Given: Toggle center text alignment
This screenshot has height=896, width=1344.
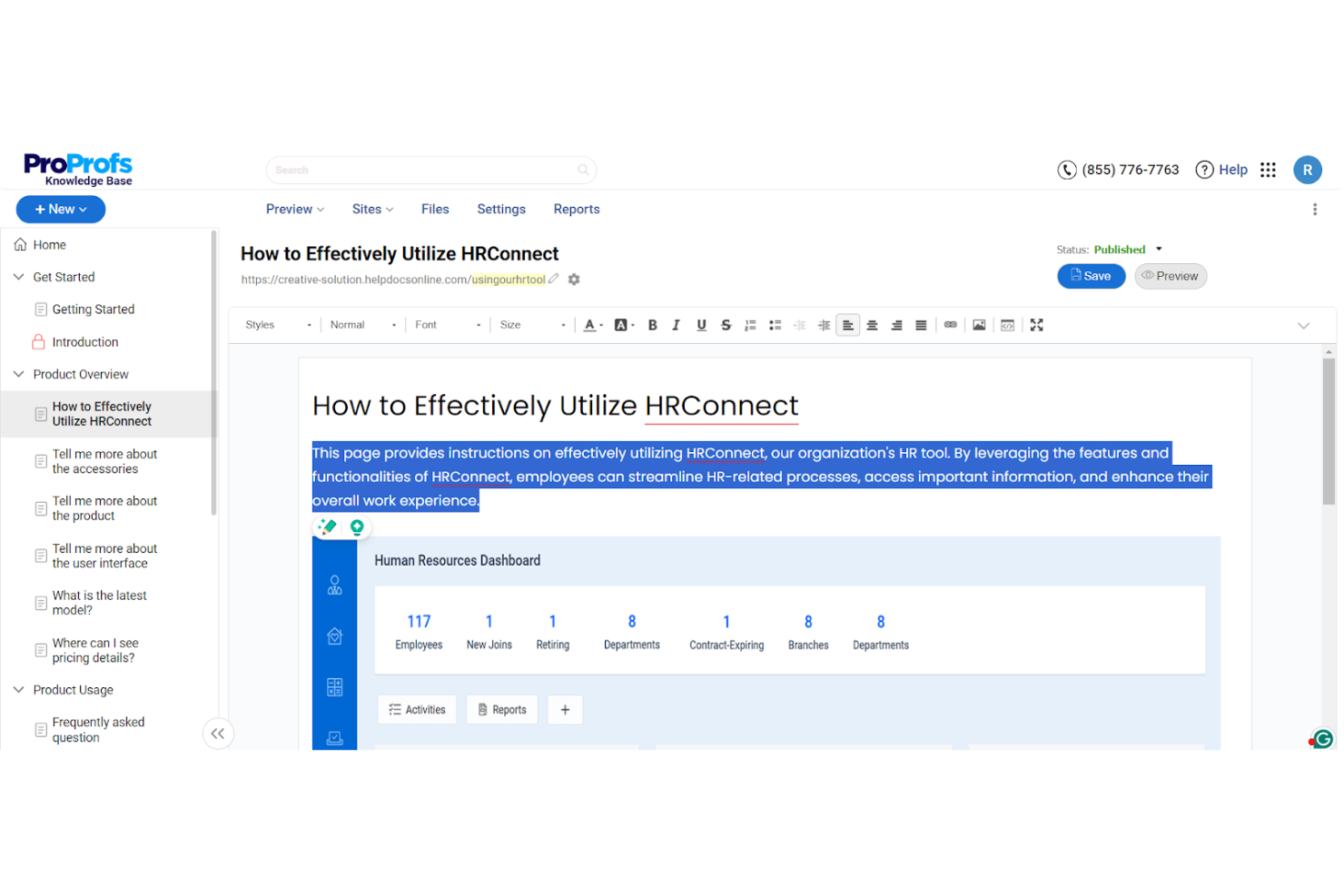Looking at the screenshot, I should click(872, 324).
